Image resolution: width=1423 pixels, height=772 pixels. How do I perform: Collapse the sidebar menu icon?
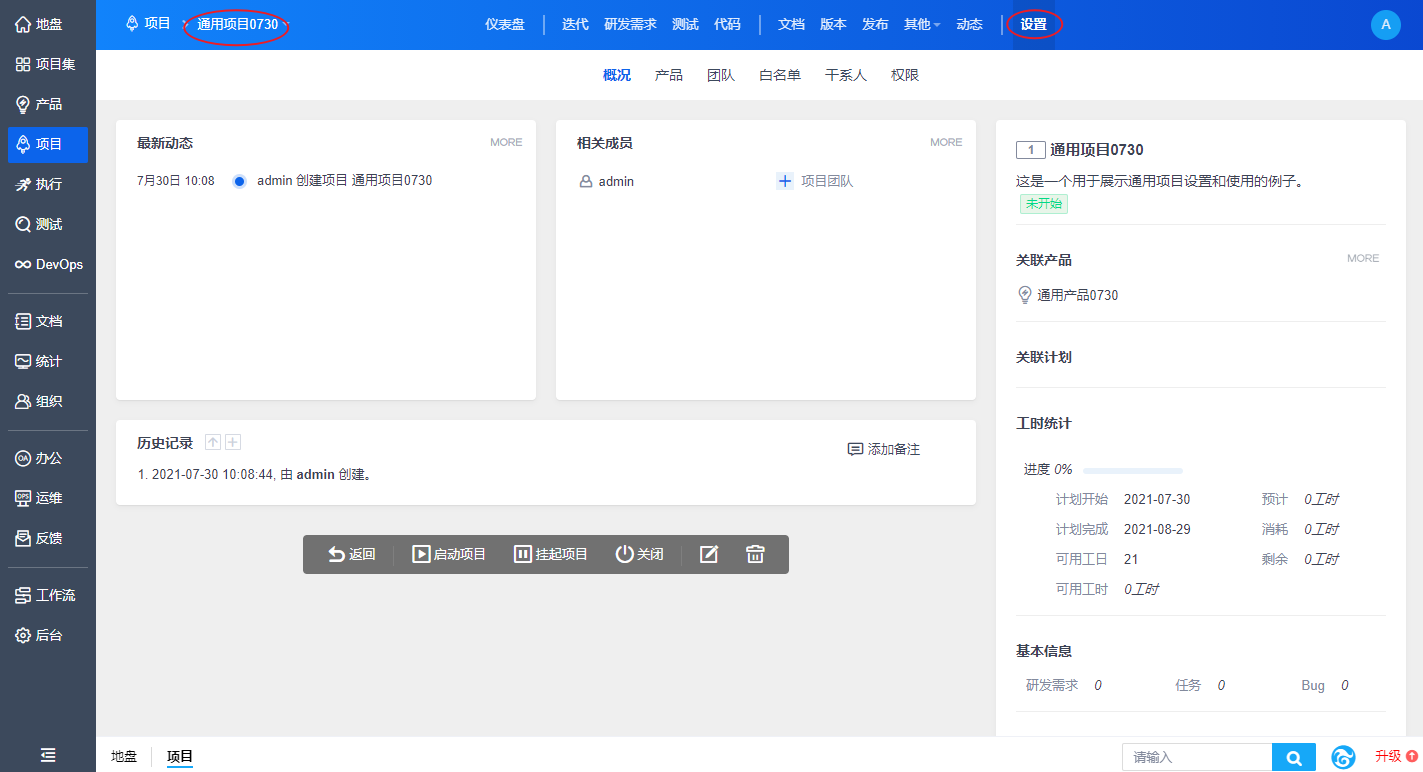(x=48, y=755)
